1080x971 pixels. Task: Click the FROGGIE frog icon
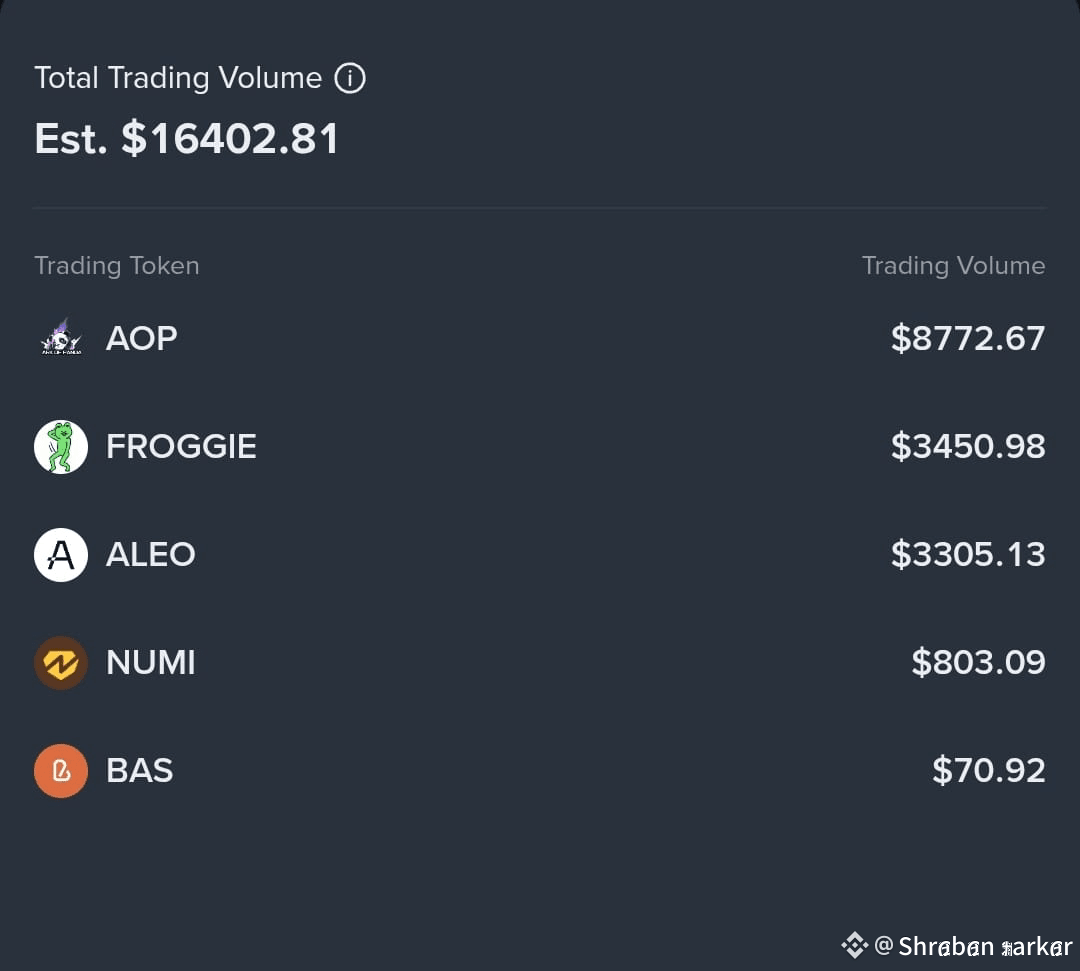(x=61, y=447)
